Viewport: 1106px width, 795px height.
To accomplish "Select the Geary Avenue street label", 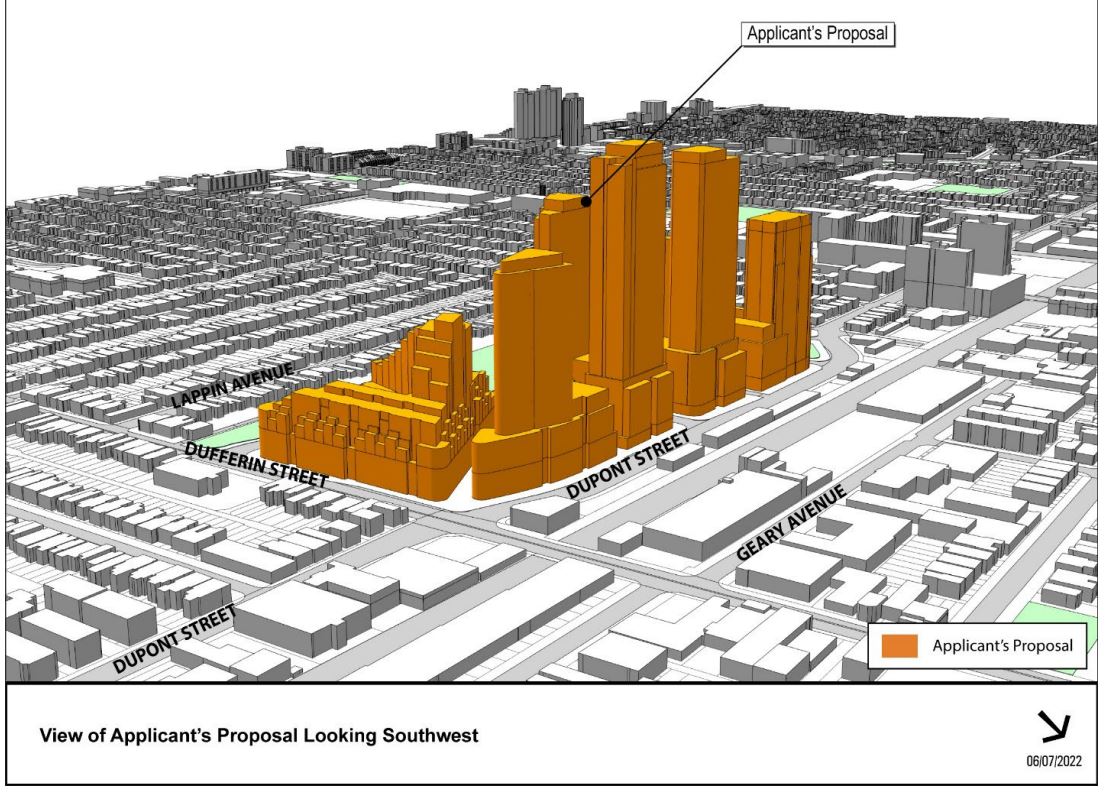I will 791,524.
